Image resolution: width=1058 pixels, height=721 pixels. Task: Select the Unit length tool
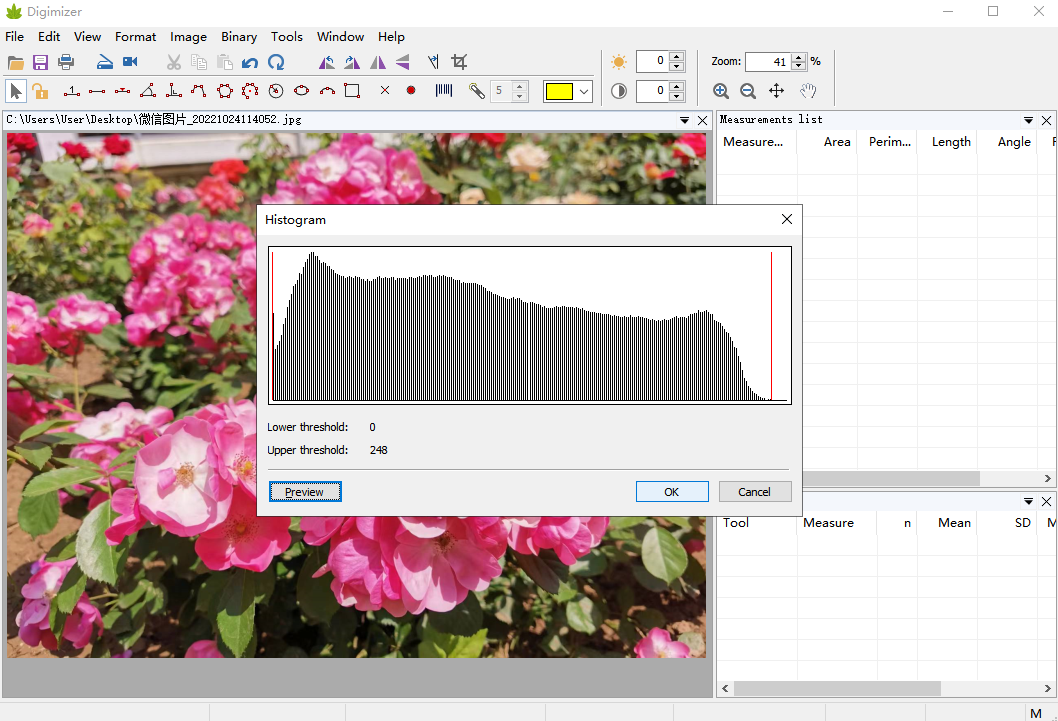tap(72, 90)
